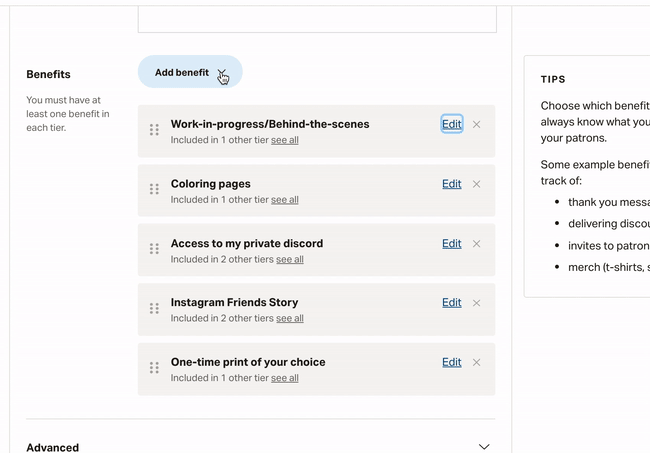
Task: Open the Add benefit dropdown
Action: tap(190, 72)
